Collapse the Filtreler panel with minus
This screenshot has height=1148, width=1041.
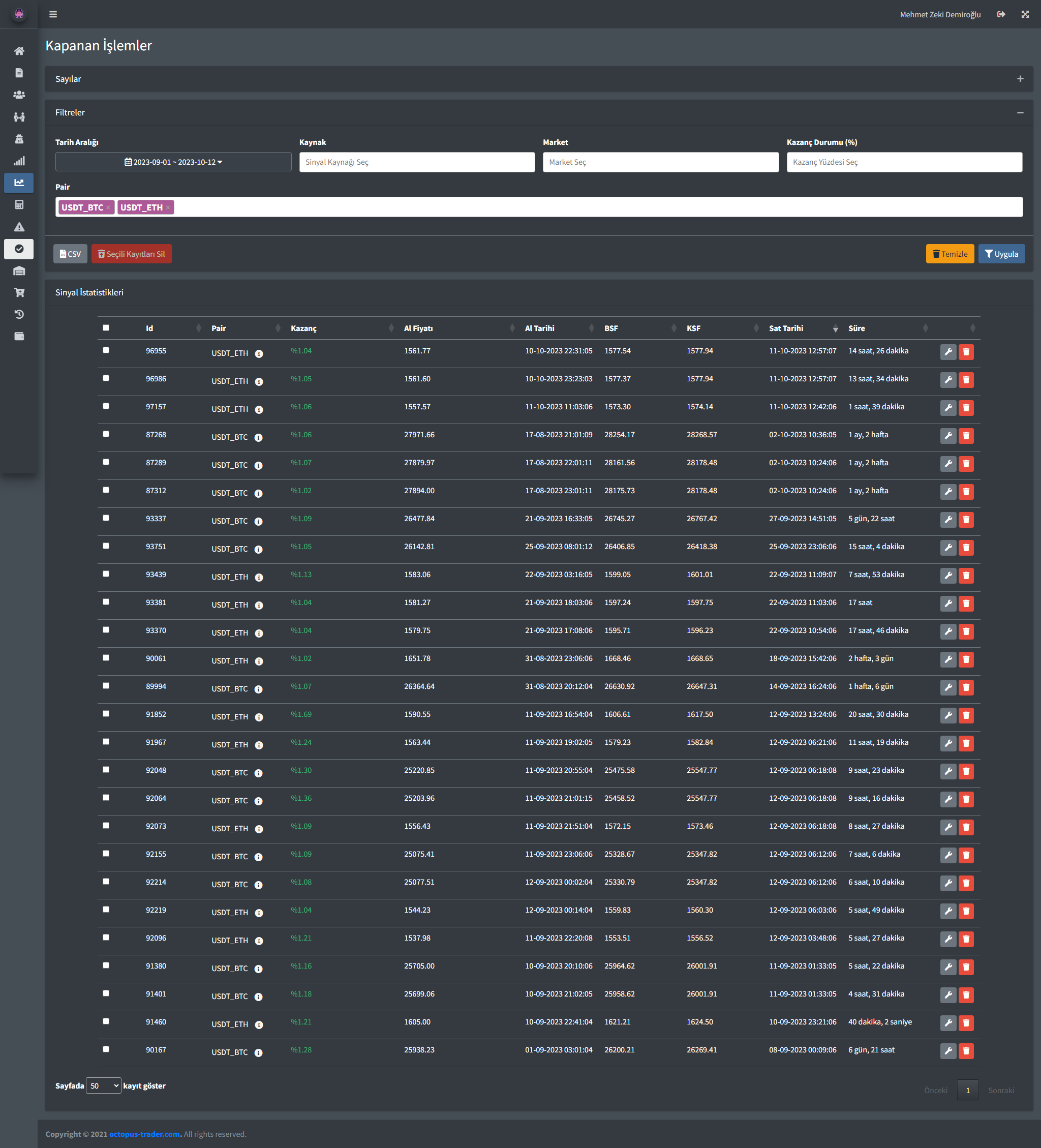1020,113
